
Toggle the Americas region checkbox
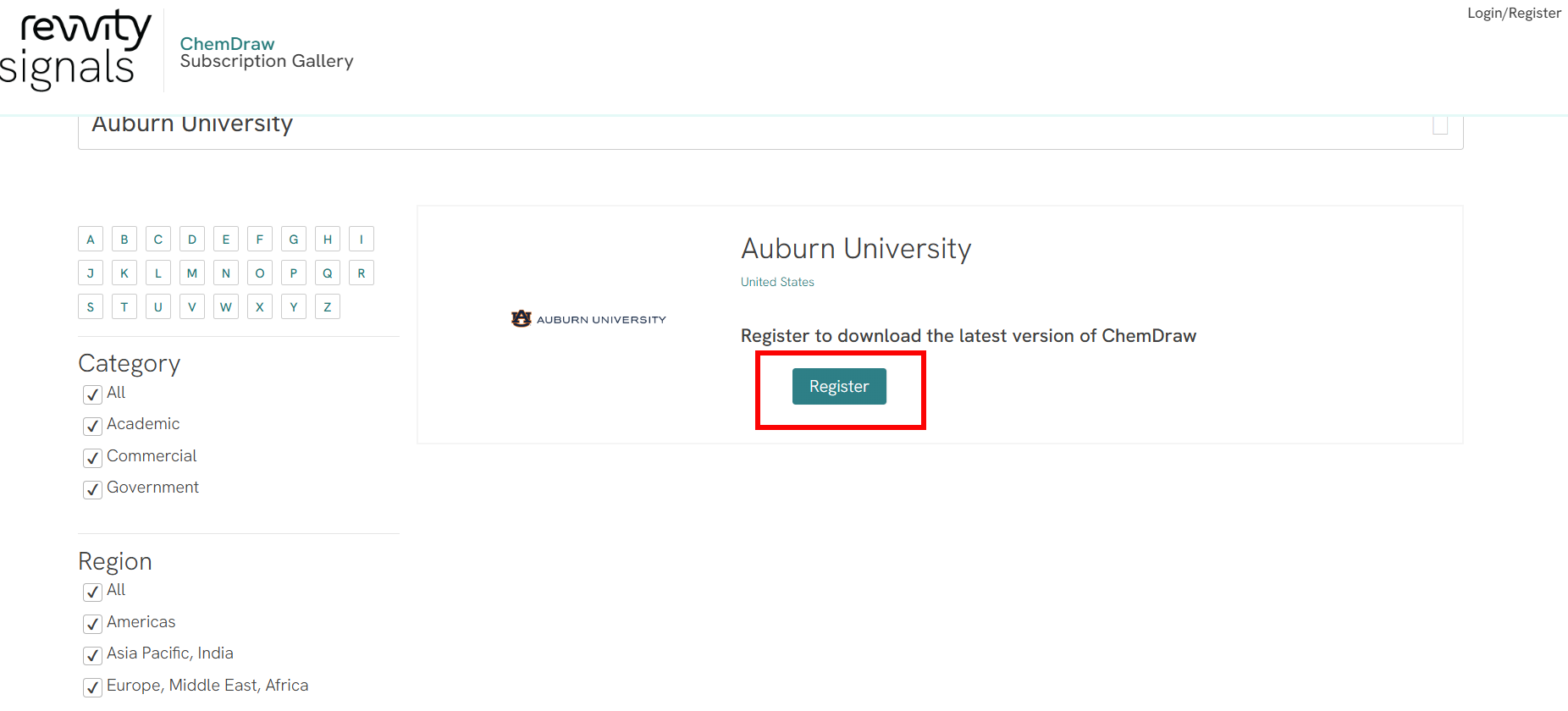pos(92,624)
